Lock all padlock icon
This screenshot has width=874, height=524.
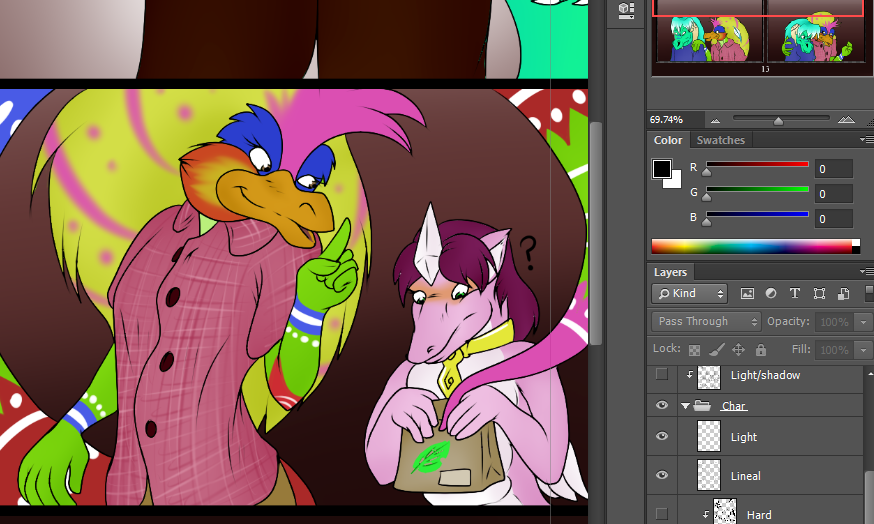point(760,350)
